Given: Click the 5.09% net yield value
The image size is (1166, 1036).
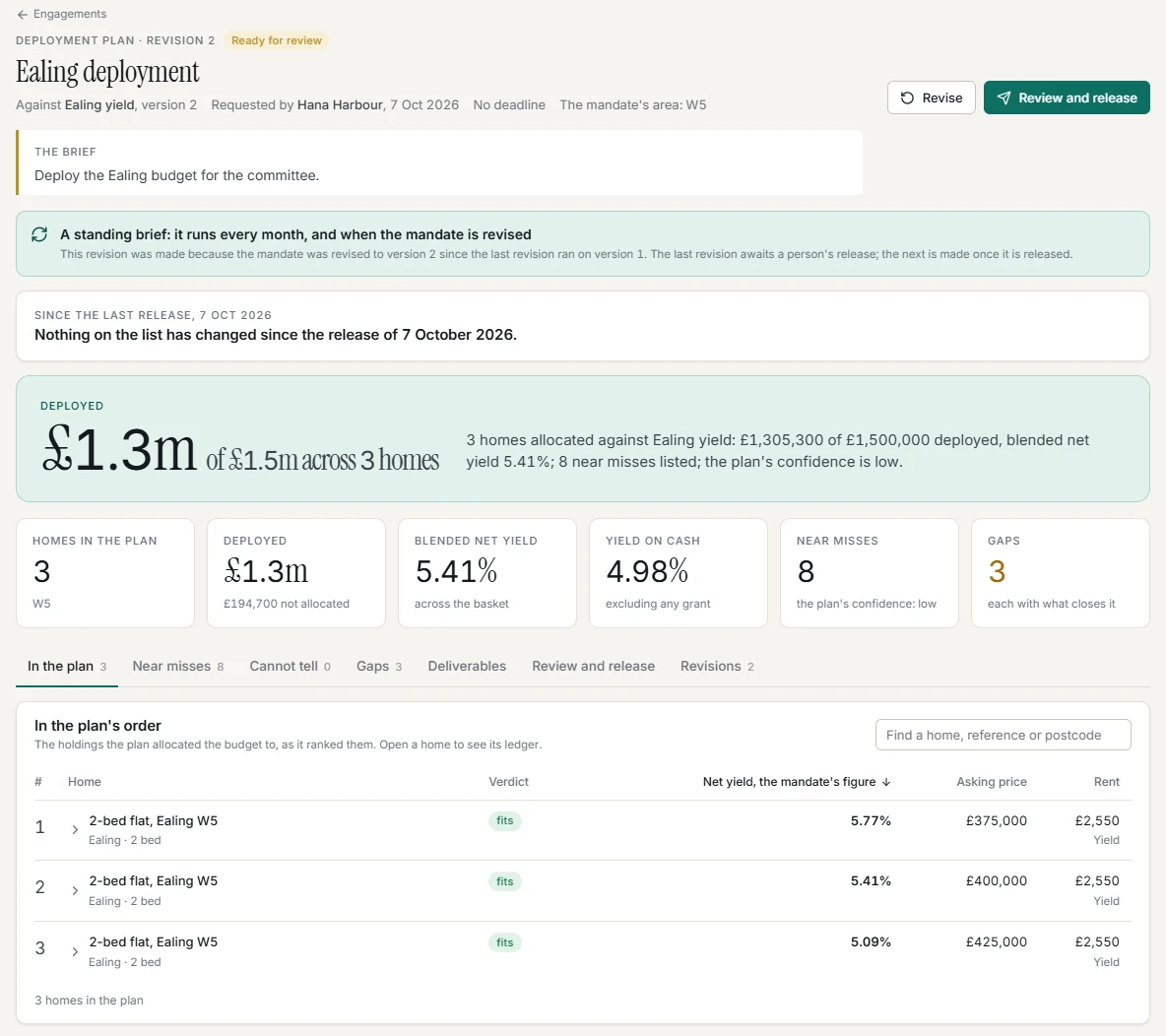Looking at the screenshot, I should [871, 942].
